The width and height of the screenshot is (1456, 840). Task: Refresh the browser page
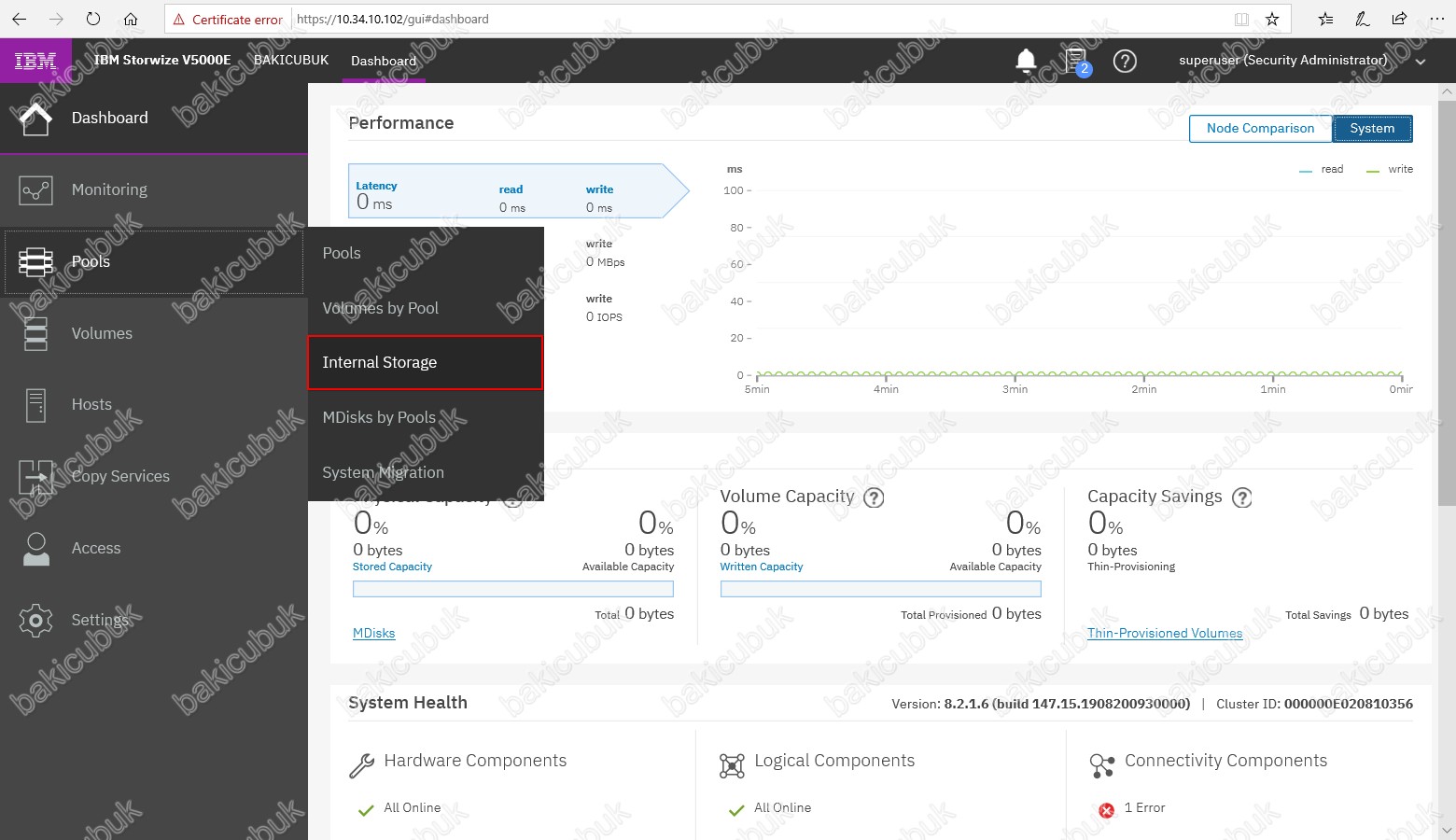point(92,19)
